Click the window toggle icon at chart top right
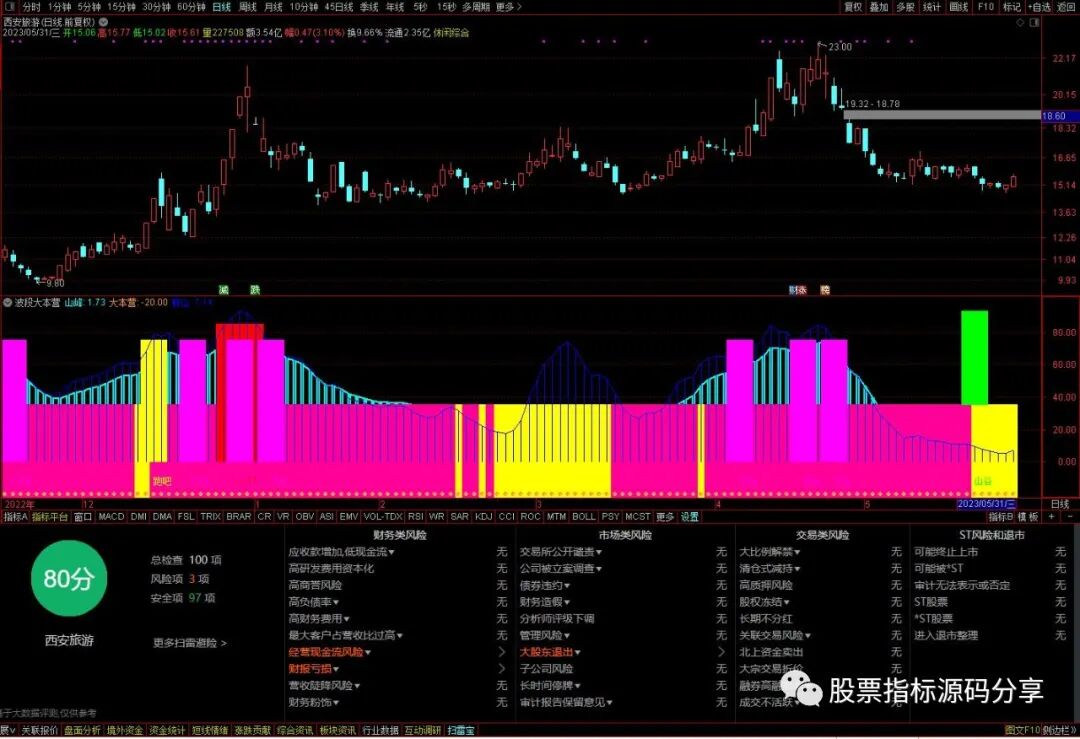1080x739 pixels. [x=1035, y=22]
